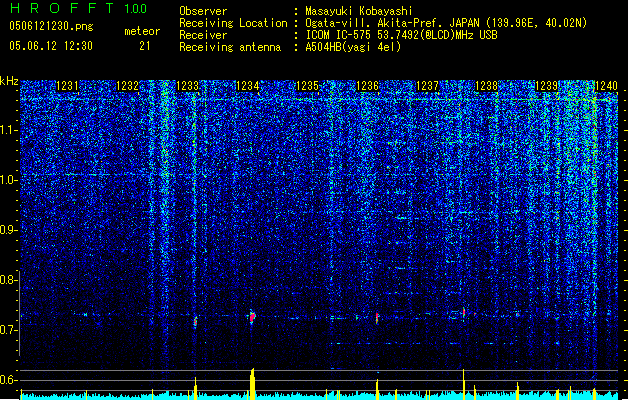The height and width of the screenshot is (400, 629).
Task: Click antenna value A504HB(yagi 4el)
Action: pyautogui.click(x=353, y=47)
